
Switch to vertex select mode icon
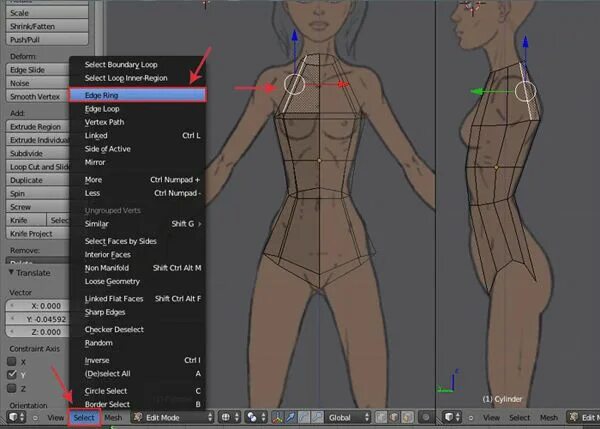pyautogui.click(x=381, y=417)
